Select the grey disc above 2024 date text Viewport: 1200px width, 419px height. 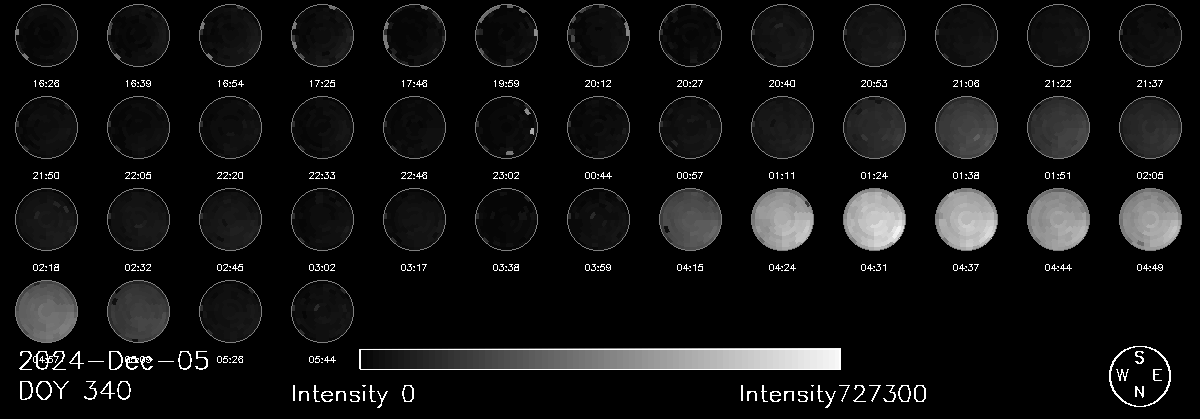pos(46,311)
